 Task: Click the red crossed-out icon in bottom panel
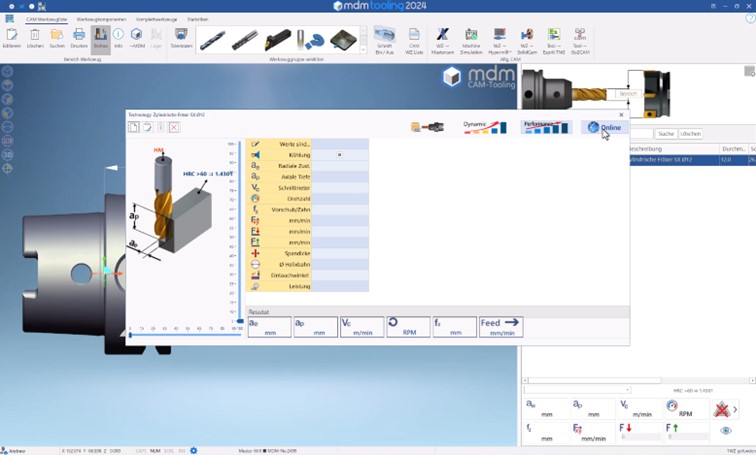(x=722, y=410)
